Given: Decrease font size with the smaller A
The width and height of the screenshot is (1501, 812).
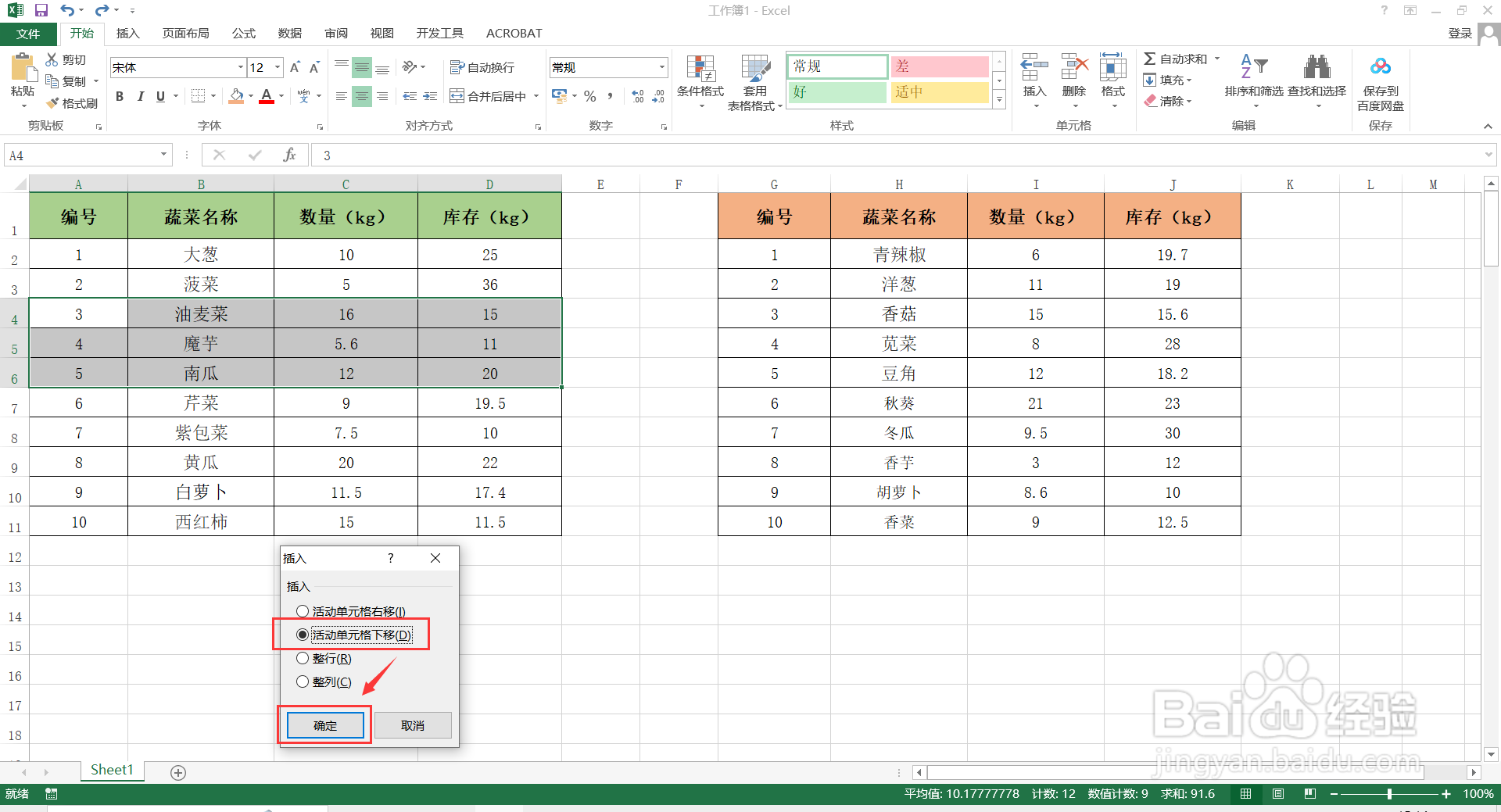Looking at the screenshot, I should click(314, 67).
